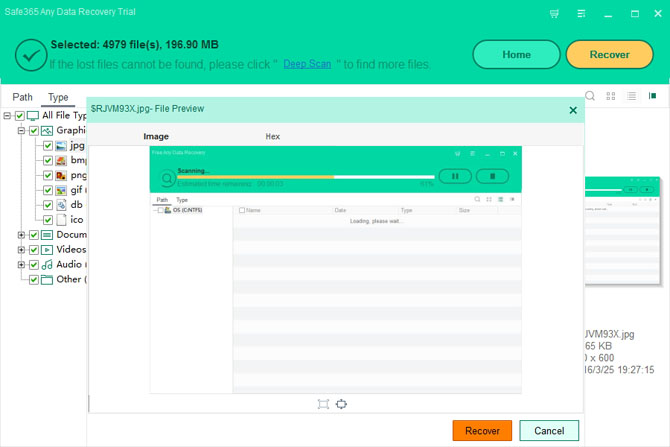Screen dimensions: 670x447
Task: Click the Documents category icon
Action: [x=47, y=235]
